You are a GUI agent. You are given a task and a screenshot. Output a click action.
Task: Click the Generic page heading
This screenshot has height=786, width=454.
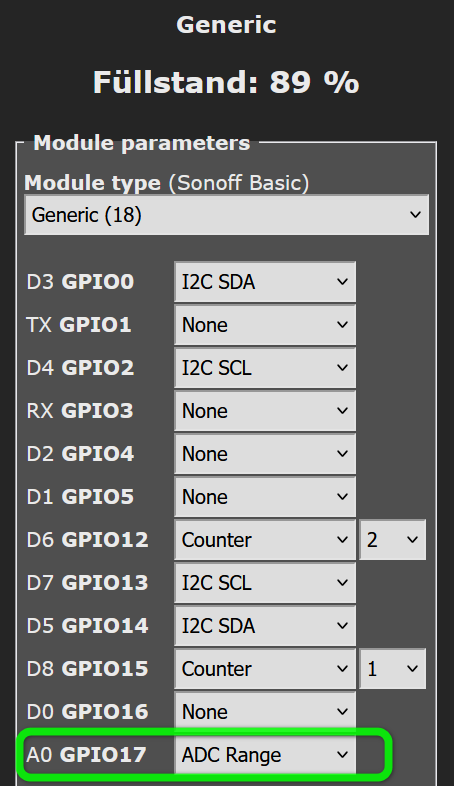[x=226, y=25]
